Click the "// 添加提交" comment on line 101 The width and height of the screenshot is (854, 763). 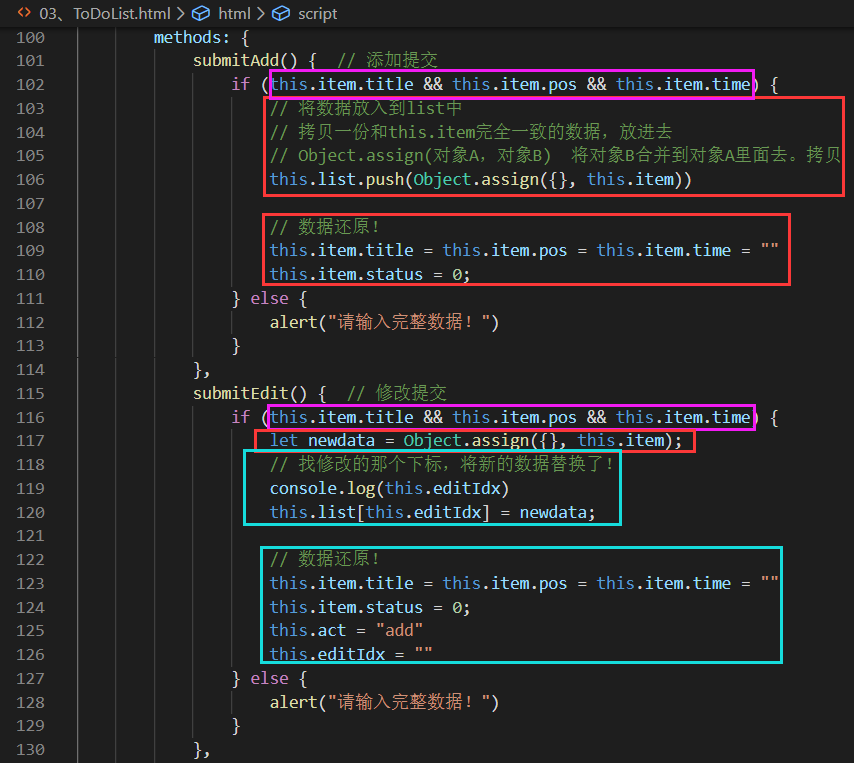pos(387,60)
